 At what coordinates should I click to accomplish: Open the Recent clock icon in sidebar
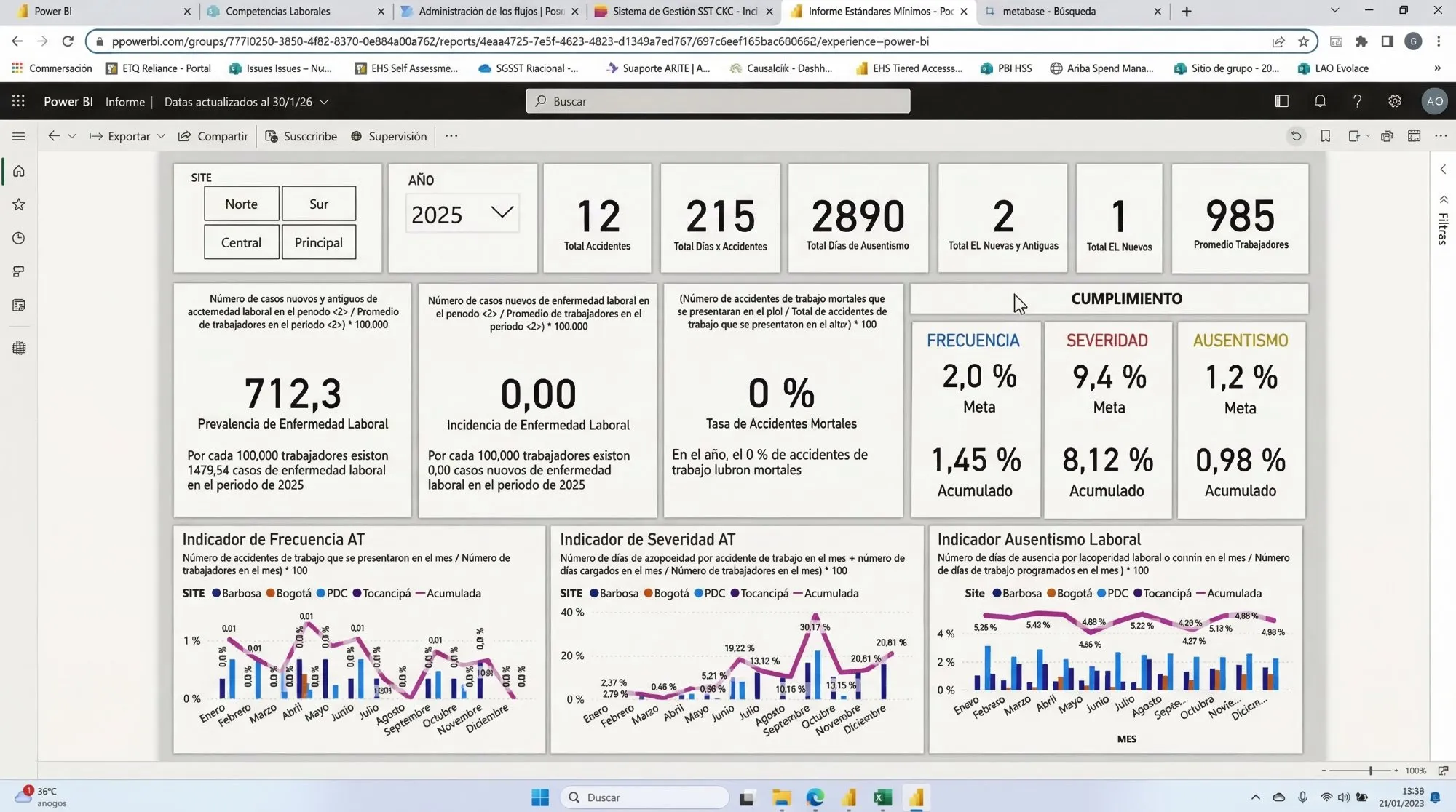coord(19,238)
